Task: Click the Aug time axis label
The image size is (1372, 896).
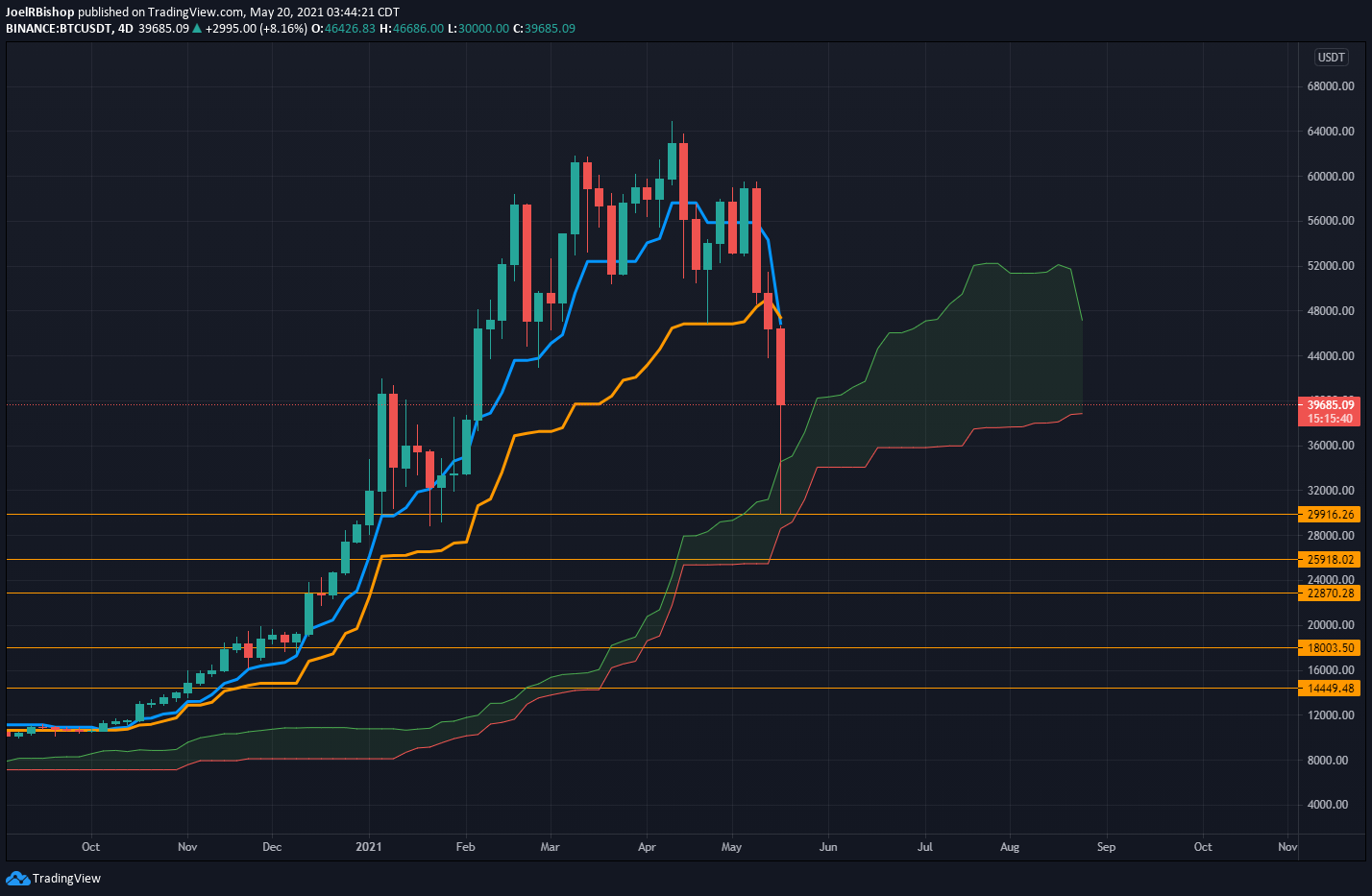Action: point(1010,847)
